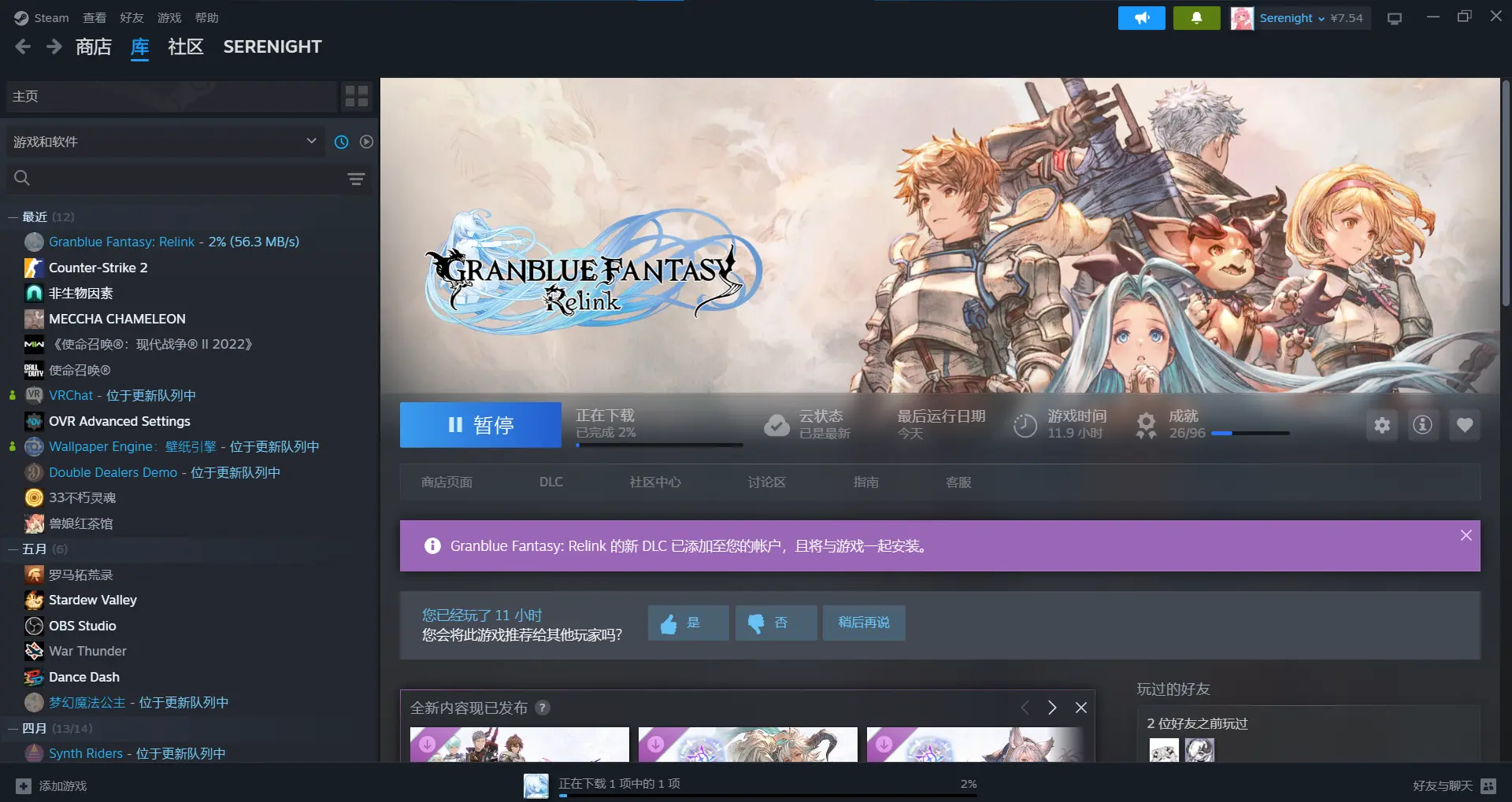The image size is (1512, 802).
Task: Click the library search magnifier icon
Action: tap(22, 179)
